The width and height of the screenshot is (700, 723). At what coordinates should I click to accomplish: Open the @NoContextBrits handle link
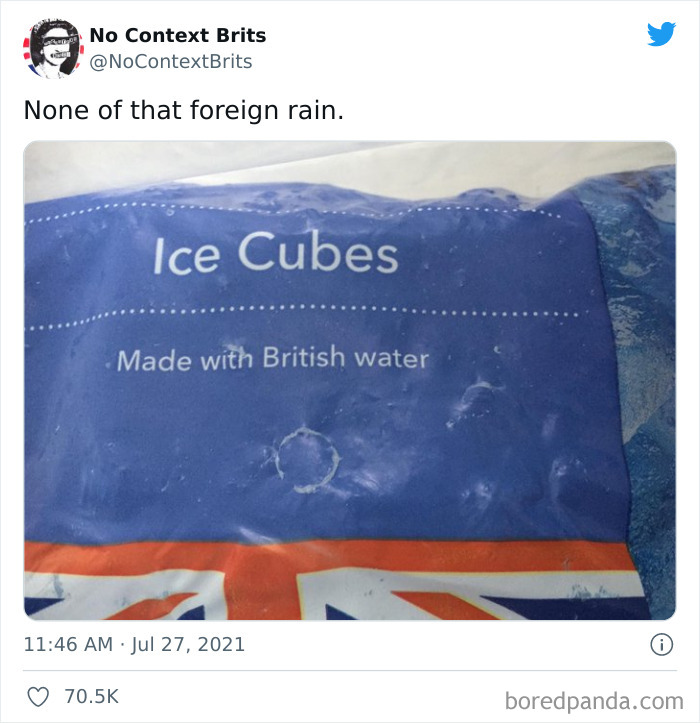[171, 61]
